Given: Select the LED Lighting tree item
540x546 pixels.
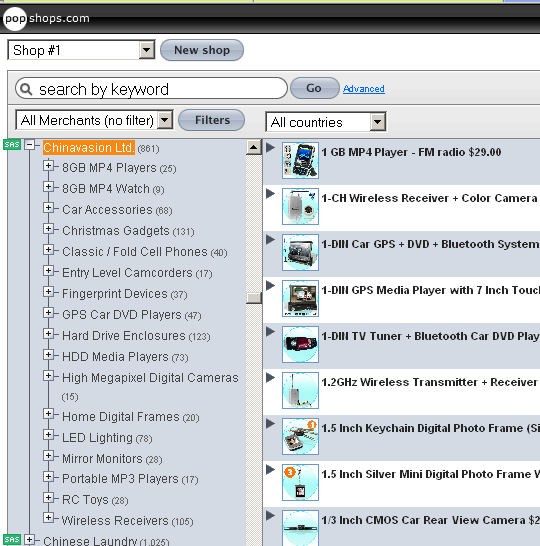Looking at the screenshot, I should click(x=97, y=437).
